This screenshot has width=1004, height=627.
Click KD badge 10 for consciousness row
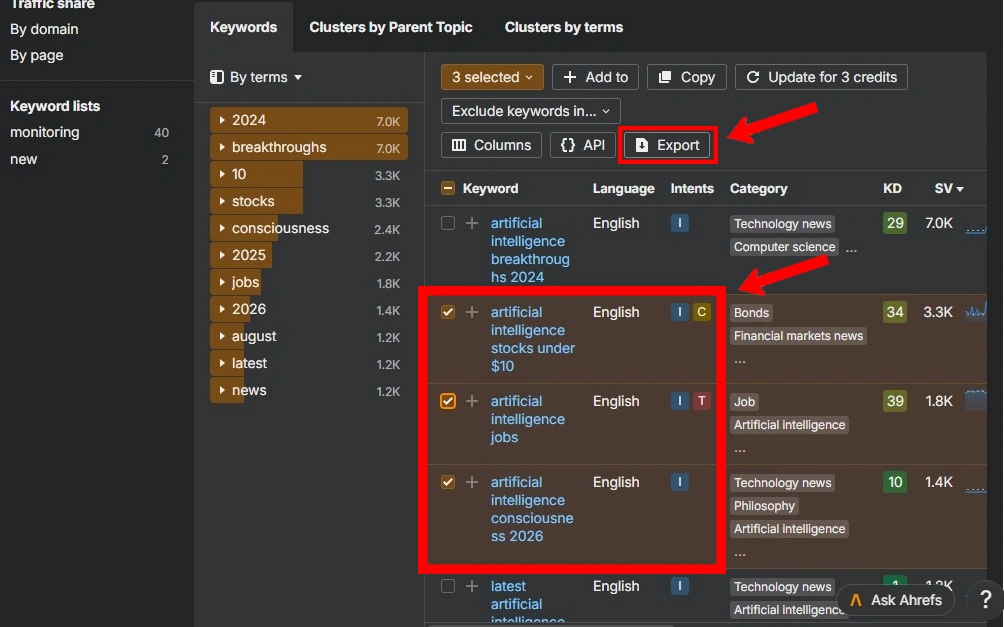coord(895,482)
